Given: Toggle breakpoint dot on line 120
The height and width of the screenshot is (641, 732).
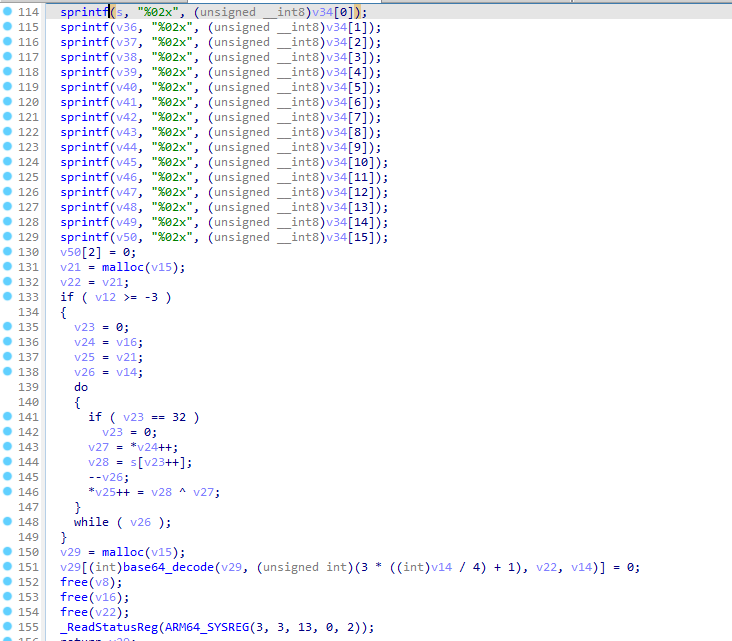Looking at the screenshot, I should pos(7,101).
